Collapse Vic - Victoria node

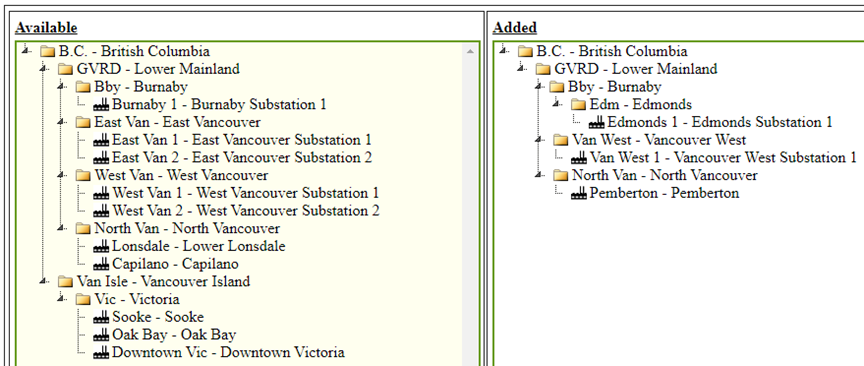click(x=61, y=298)
